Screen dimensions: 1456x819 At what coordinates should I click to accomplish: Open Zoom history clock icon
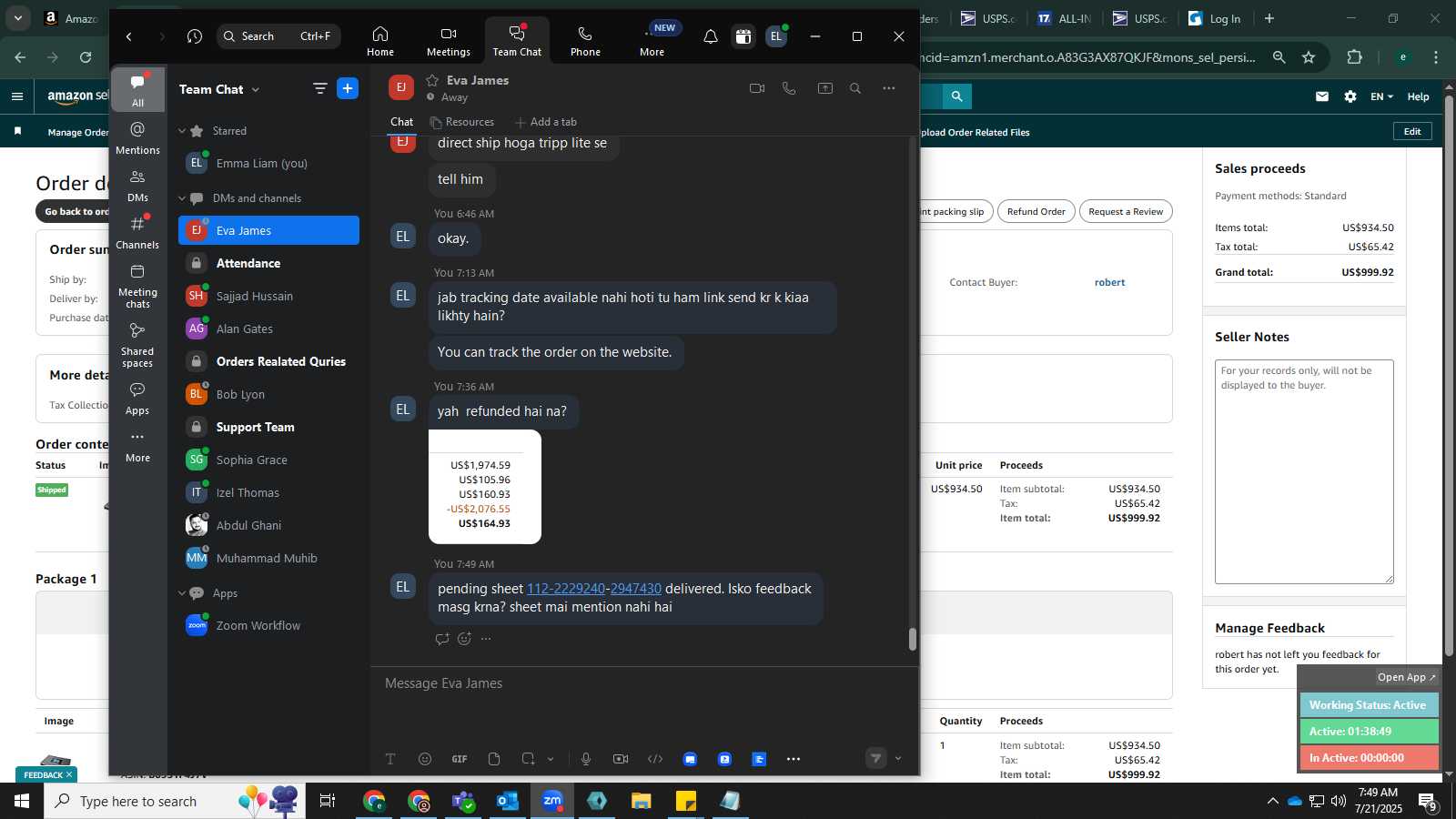pos(195,36)
